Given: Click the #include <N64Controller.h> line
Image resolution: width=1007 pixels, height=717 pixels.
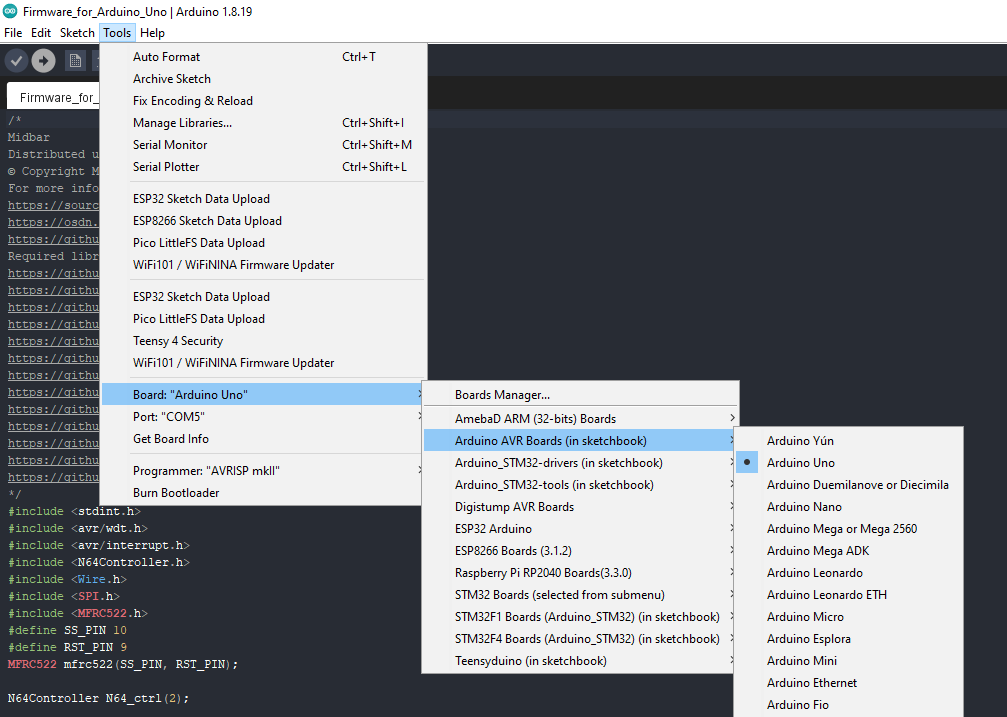Looking at the screenshot, I should (x=99, y=562).
